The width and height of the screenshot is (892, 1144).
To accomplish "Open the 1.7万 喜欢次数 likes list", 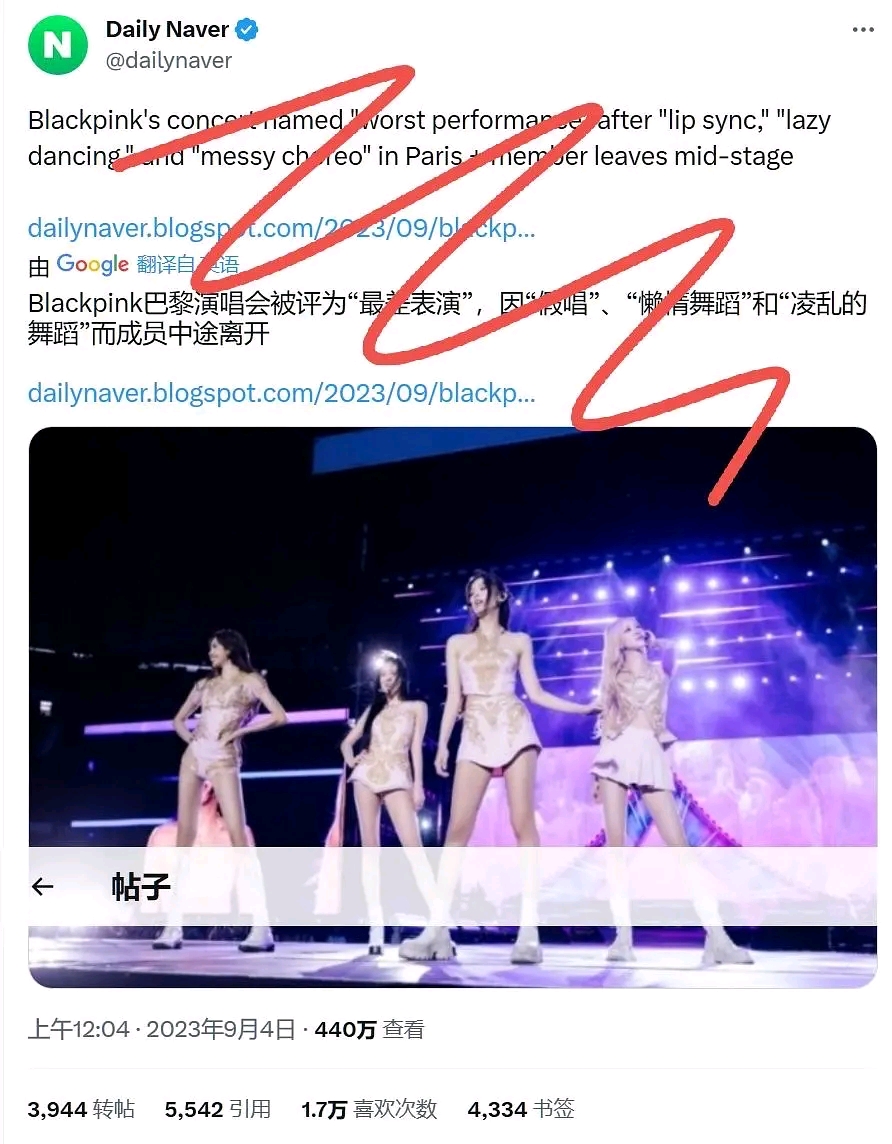I will (369, 1110).
